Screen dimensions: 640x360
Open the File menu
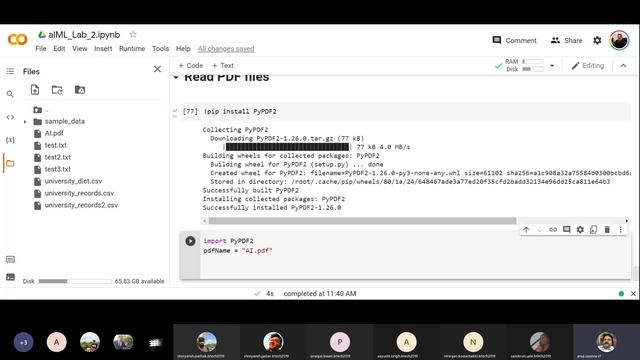(x=41, y=49)
